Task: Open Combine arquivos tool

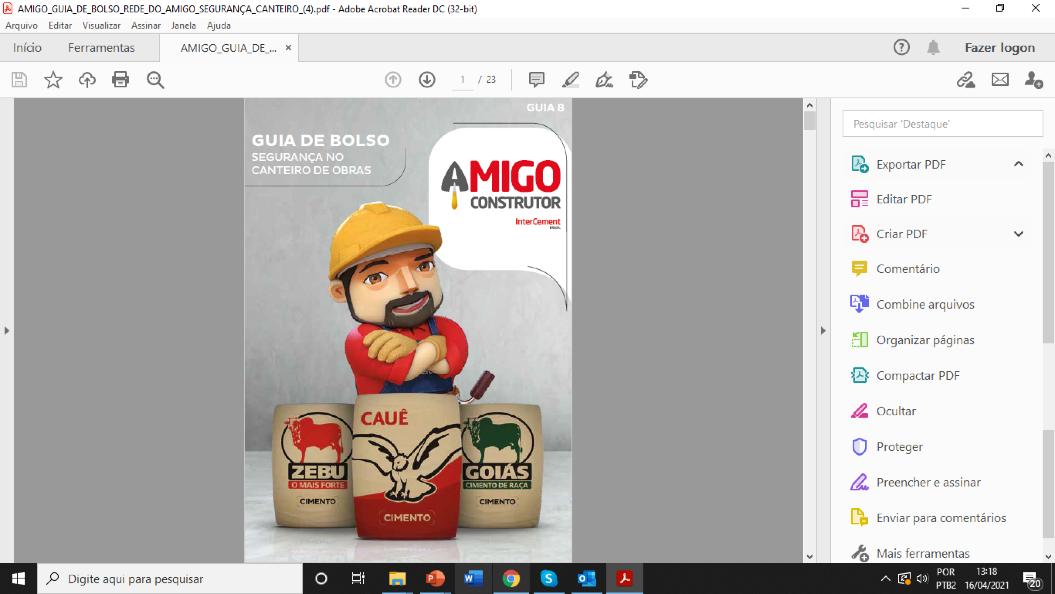Action: tap(925, 304)
